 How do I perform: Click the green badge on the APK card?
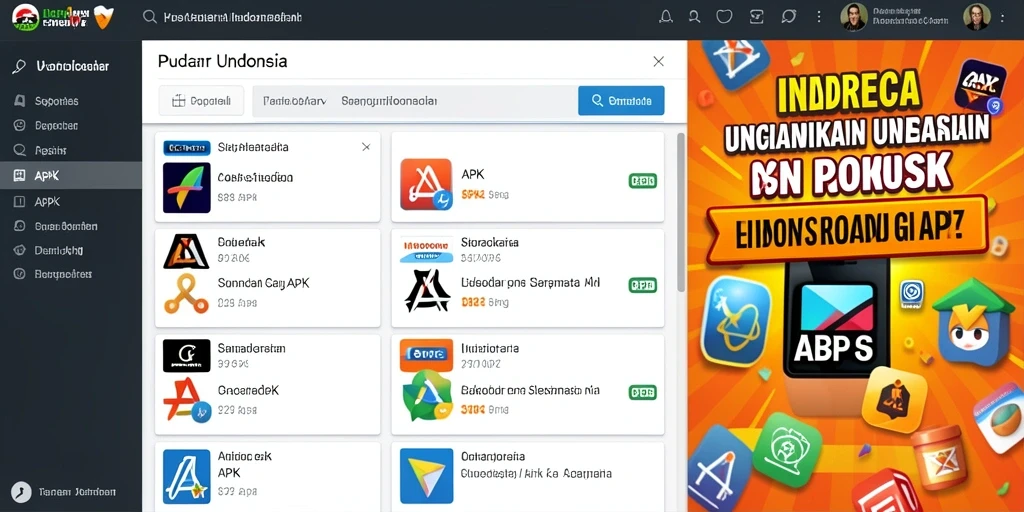(643, 181)
